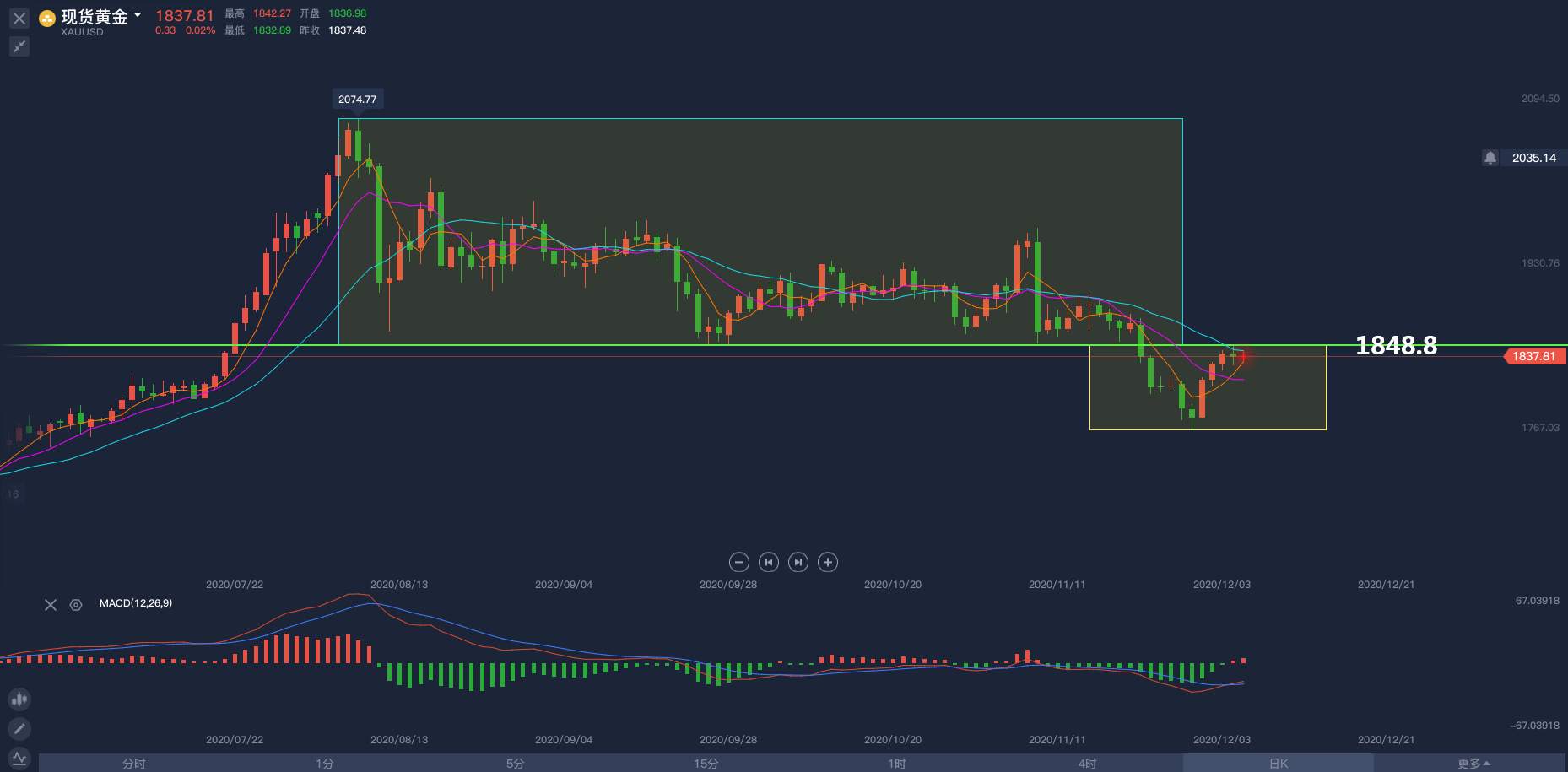Screen dimensions: 1568x772
Task: Switch to the 4时 timeframe tab
Action: (1088, 764)
